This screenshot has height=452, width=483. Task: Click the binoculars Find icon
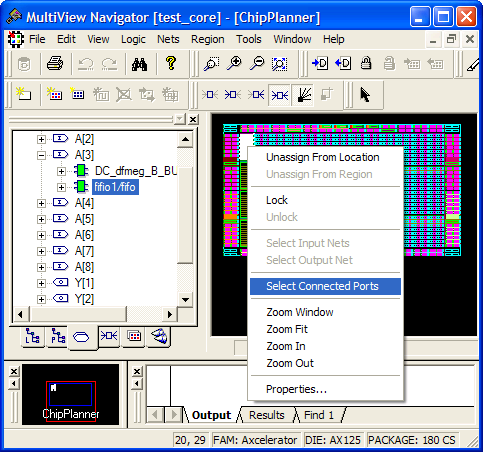coord(139,64)
